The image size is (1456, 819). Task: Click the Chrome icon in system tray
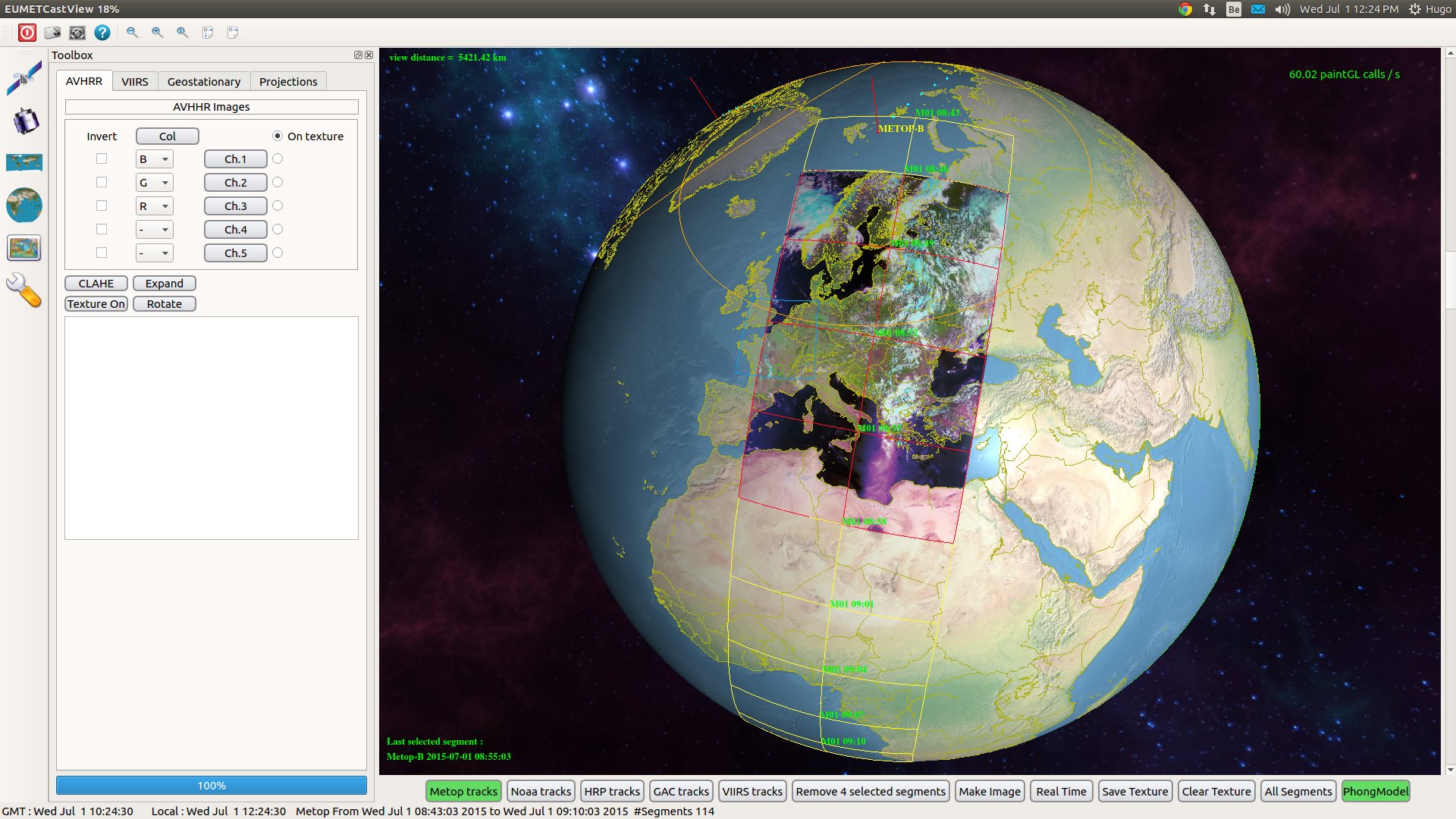tap(1185, 9)
